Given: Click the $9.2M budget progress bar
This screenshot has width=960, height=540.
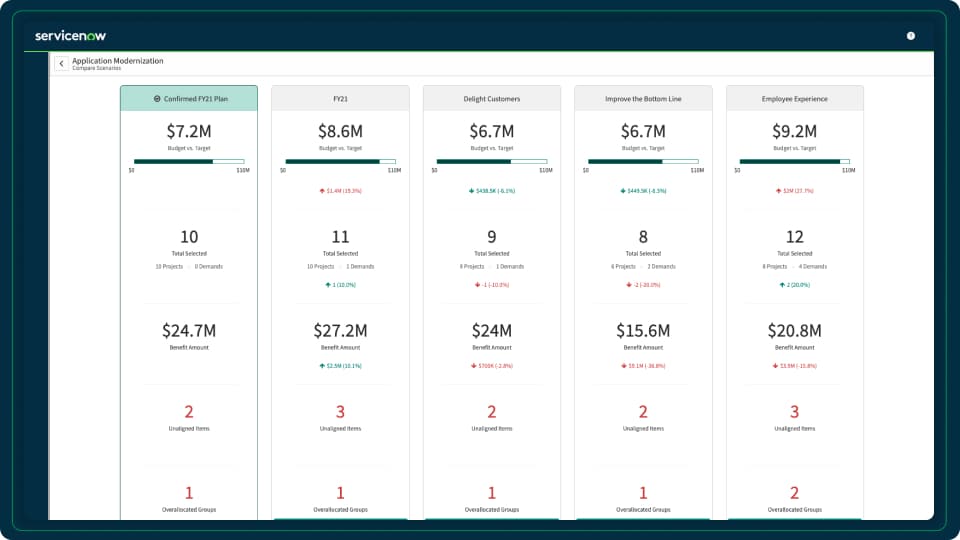Looking at the screenshot, I should tap(795, 162).
